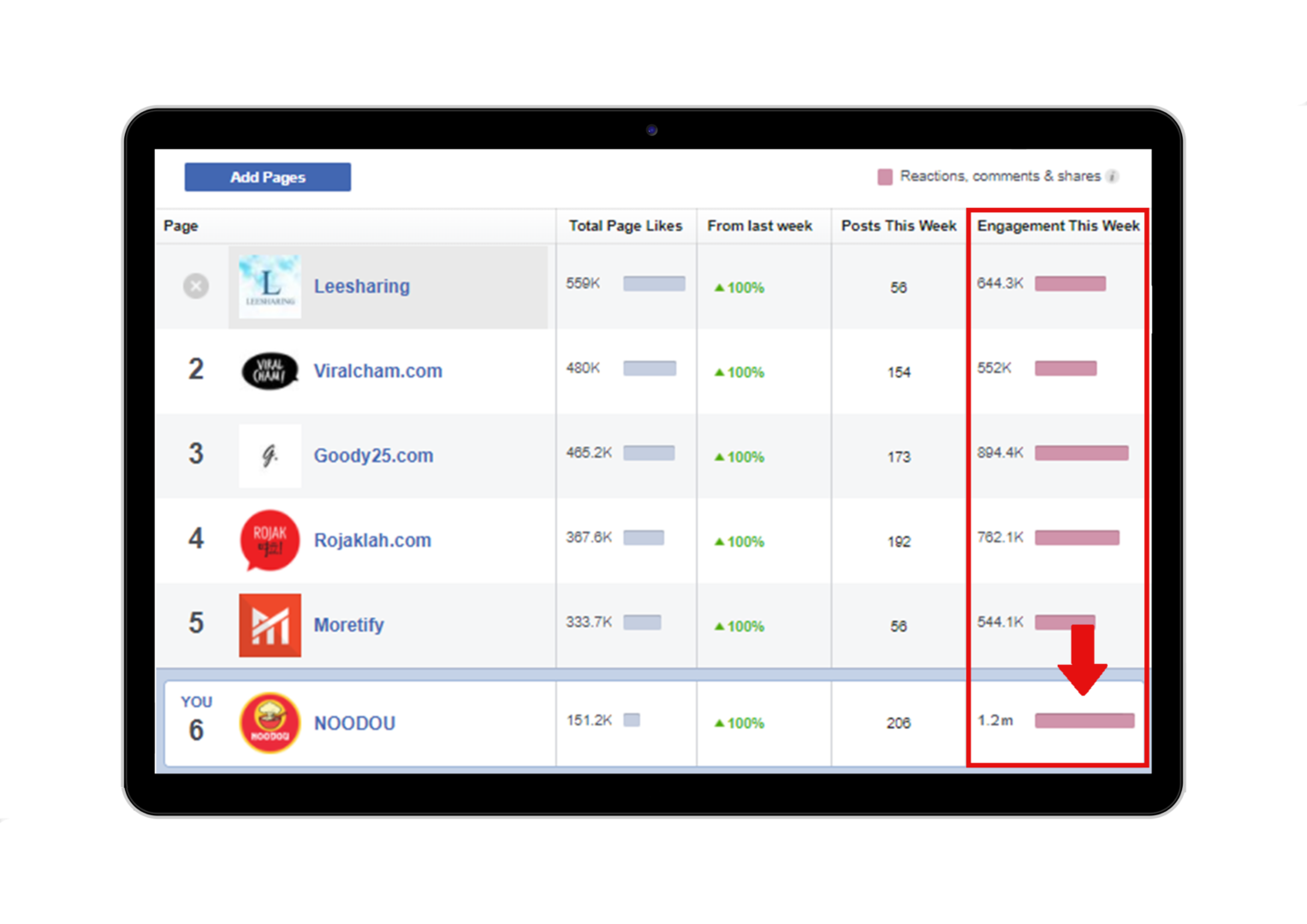The image size is (1307, 924).
Task: Open the Viralcham.com page link
Action: pyautogui.click(x=377, y=371)
